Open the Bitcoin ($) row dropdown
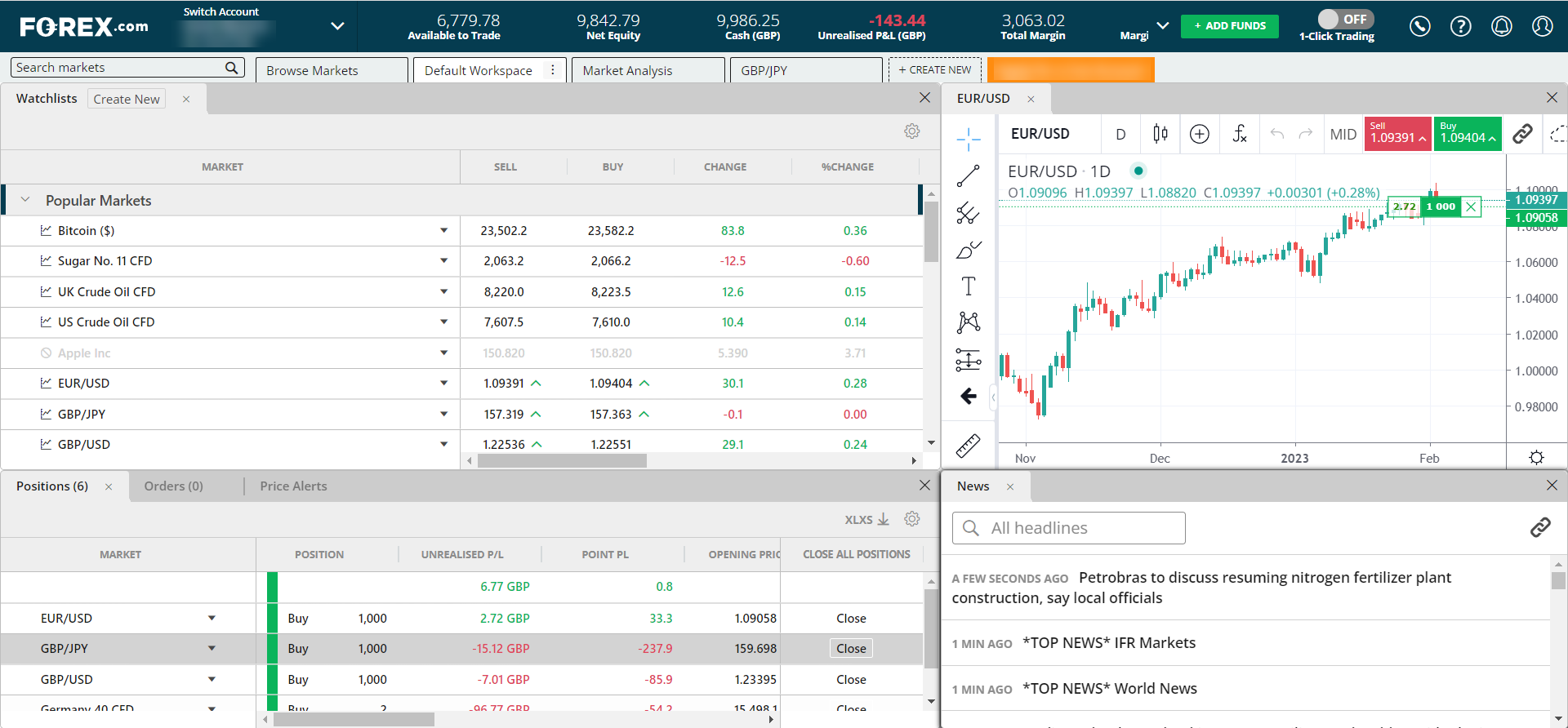 443,231
